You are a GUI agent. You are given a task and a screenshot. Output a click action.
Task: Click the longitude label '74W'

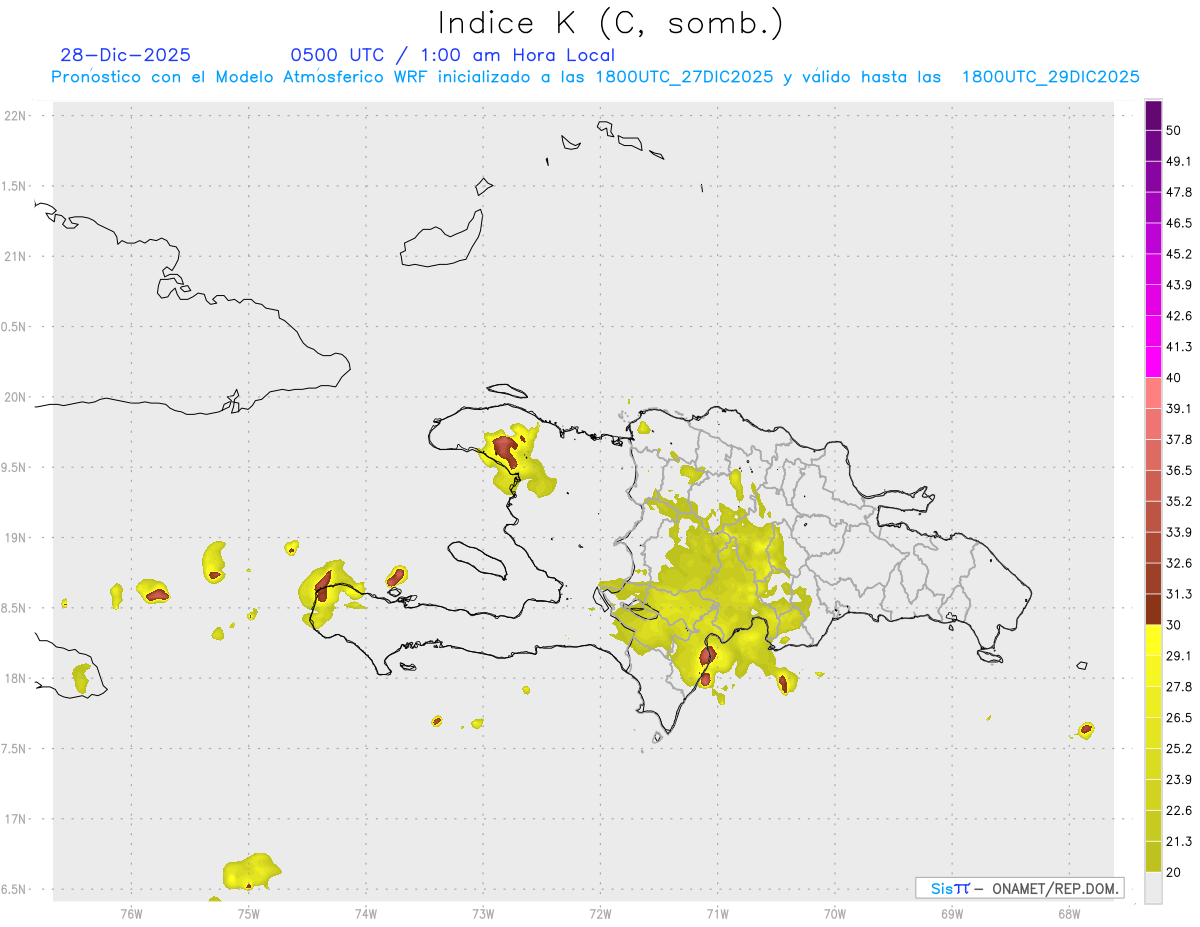(x=365, y=913)
